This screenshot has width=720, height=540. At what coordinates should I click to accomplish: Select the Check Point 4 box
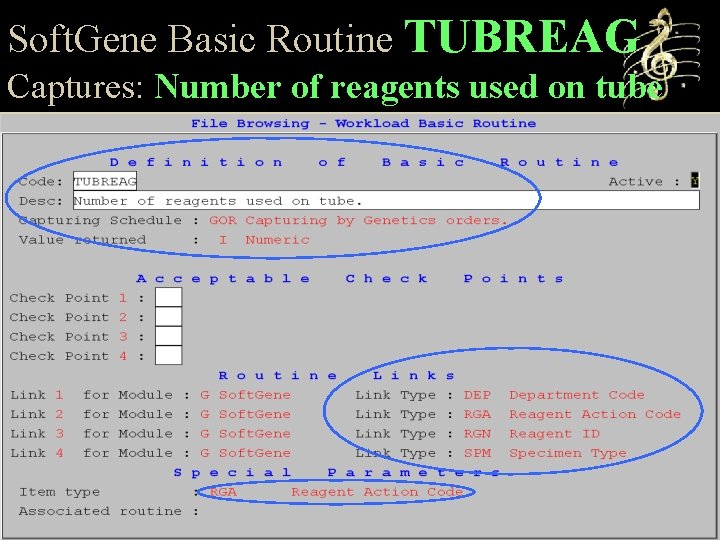(x=169, y=355)
